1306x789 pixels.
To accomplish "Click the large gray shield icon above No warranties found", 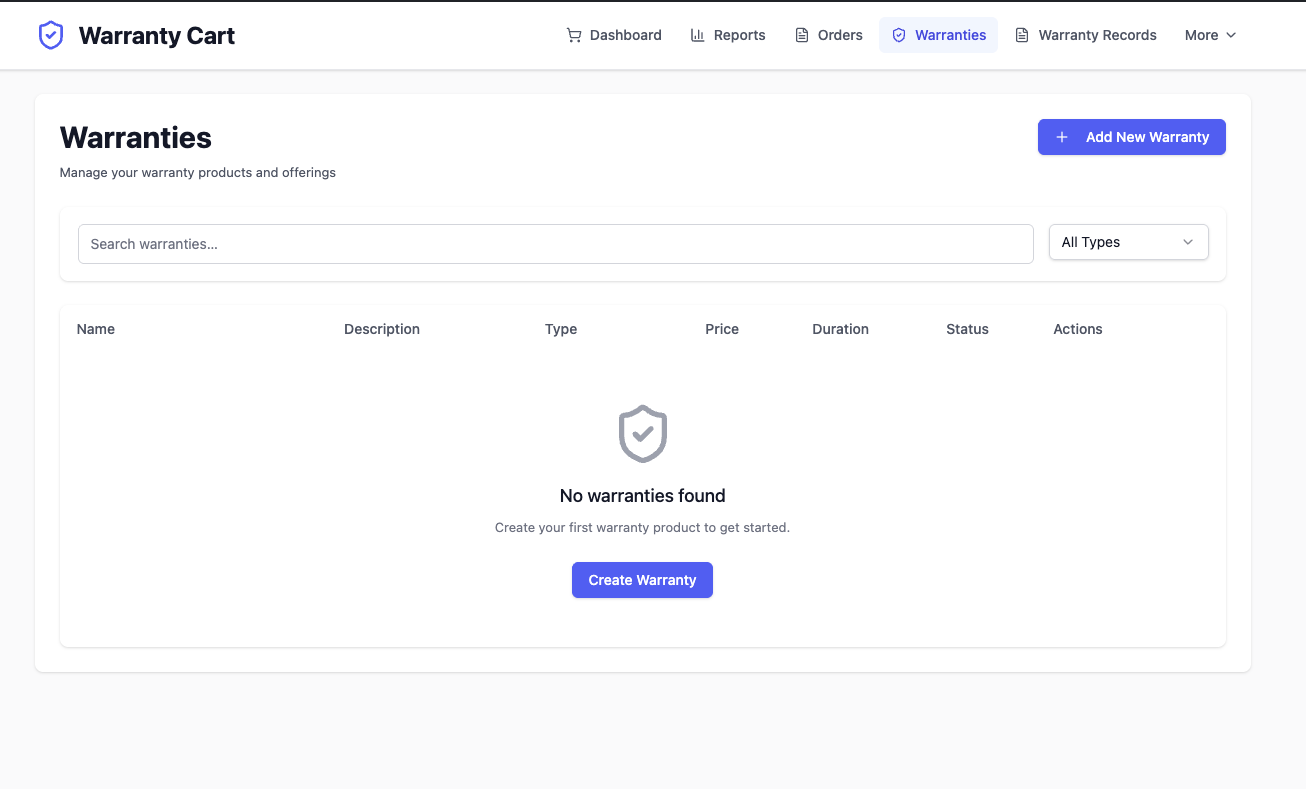I will click(642, 434).
